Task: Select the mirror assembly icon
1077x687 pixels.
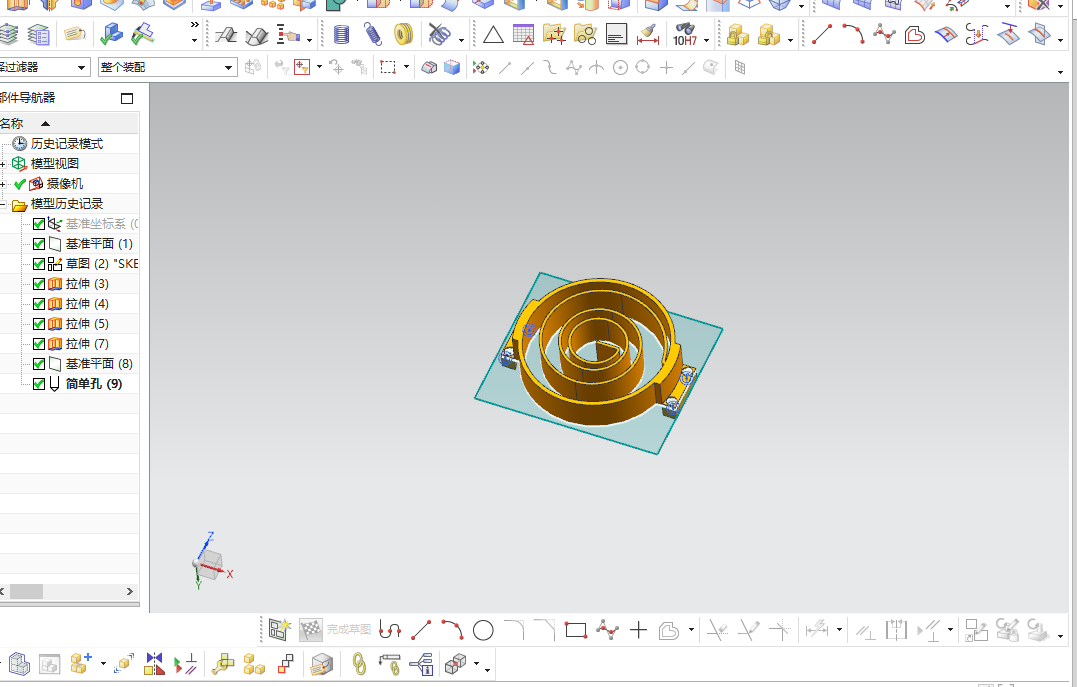Action: point(155,664)
